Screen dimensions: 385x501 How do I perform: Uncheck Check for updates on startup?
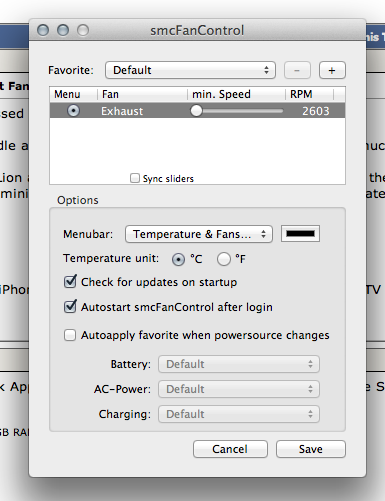point(70,282)
